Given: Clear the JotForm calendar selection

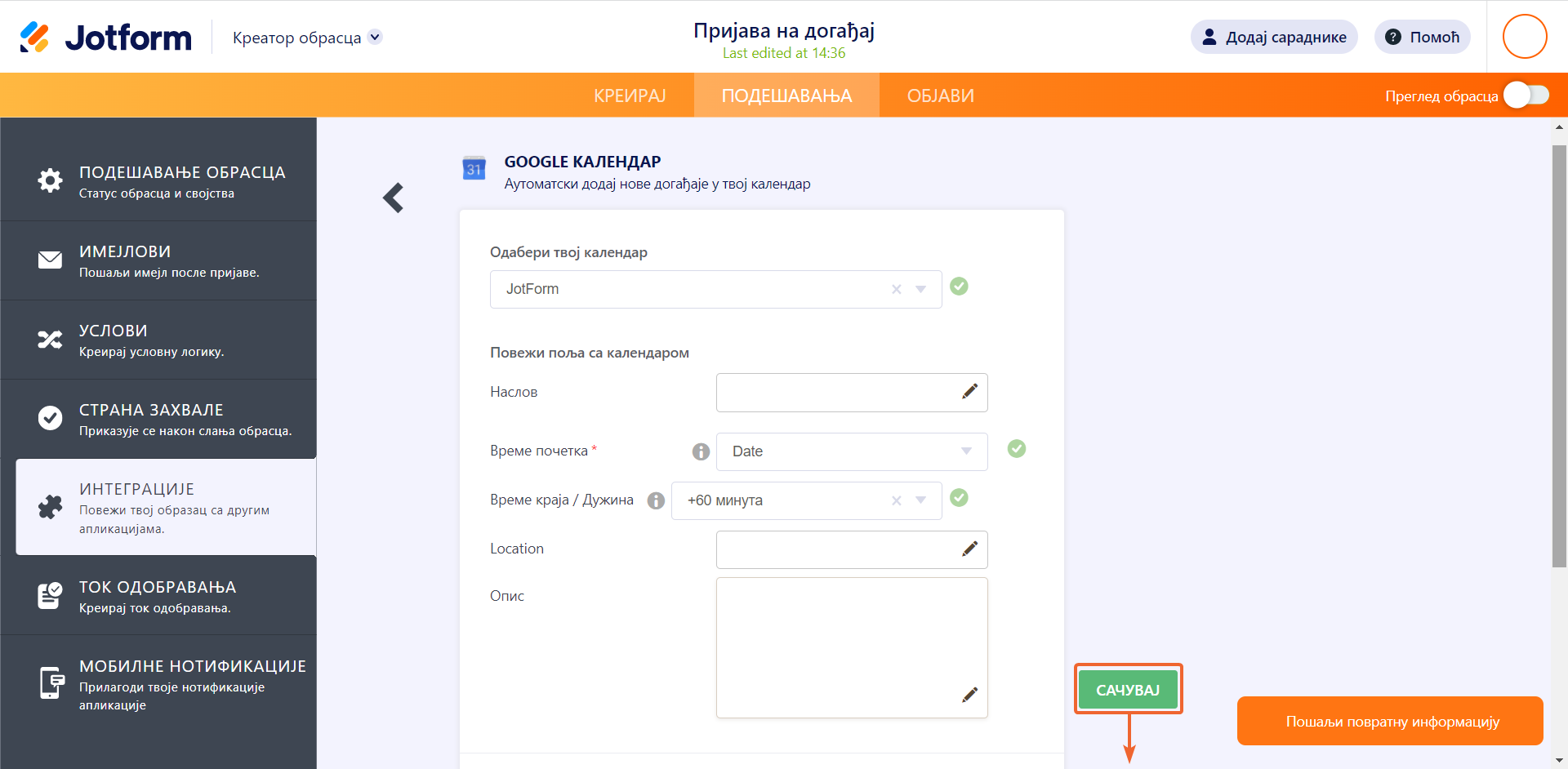Looking at the screenshot, I should (897, 289).
